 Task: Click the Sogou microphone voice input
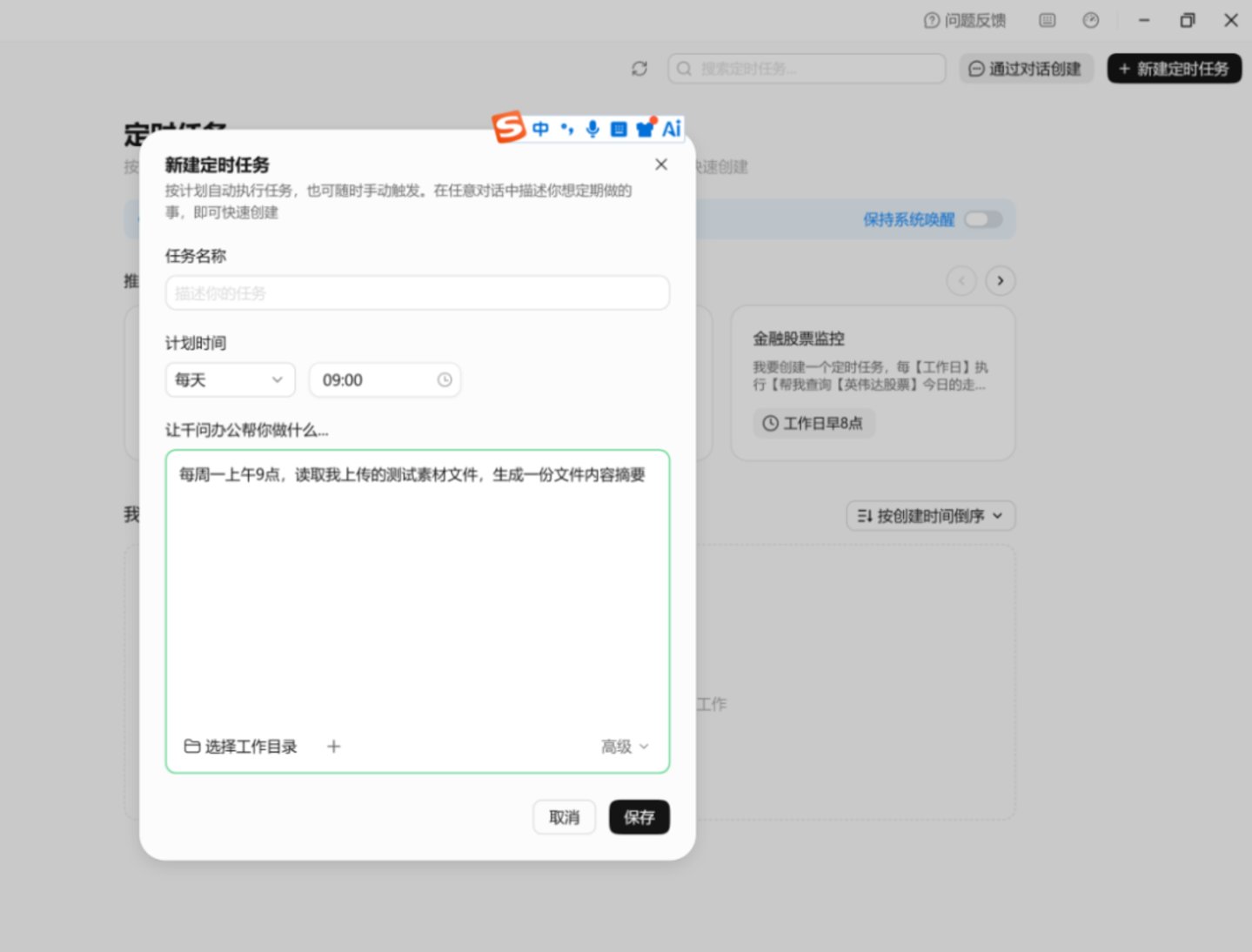click(593, 129)
